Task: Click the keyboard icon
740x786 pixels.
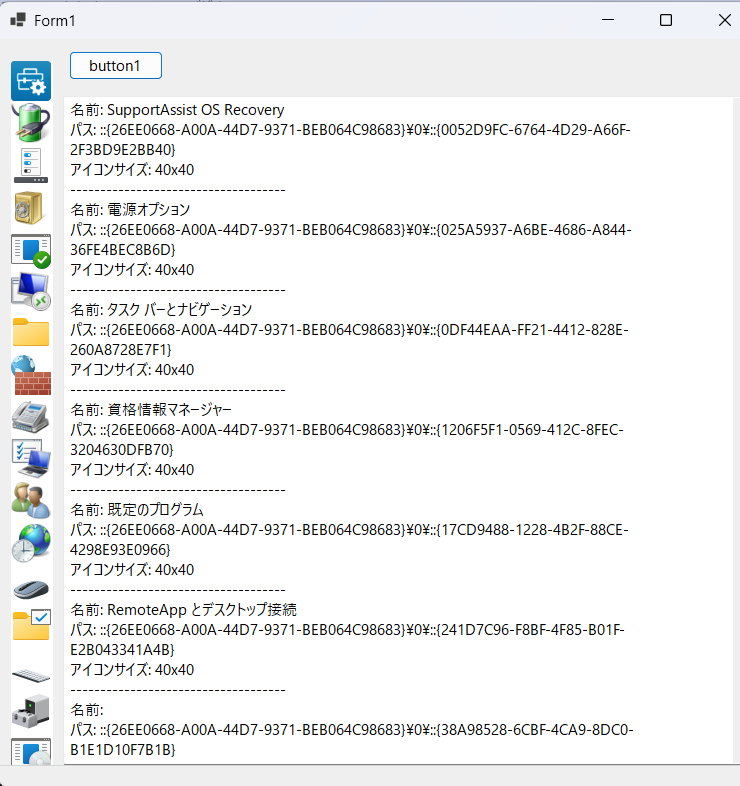Action: click(x=31, y=676)
